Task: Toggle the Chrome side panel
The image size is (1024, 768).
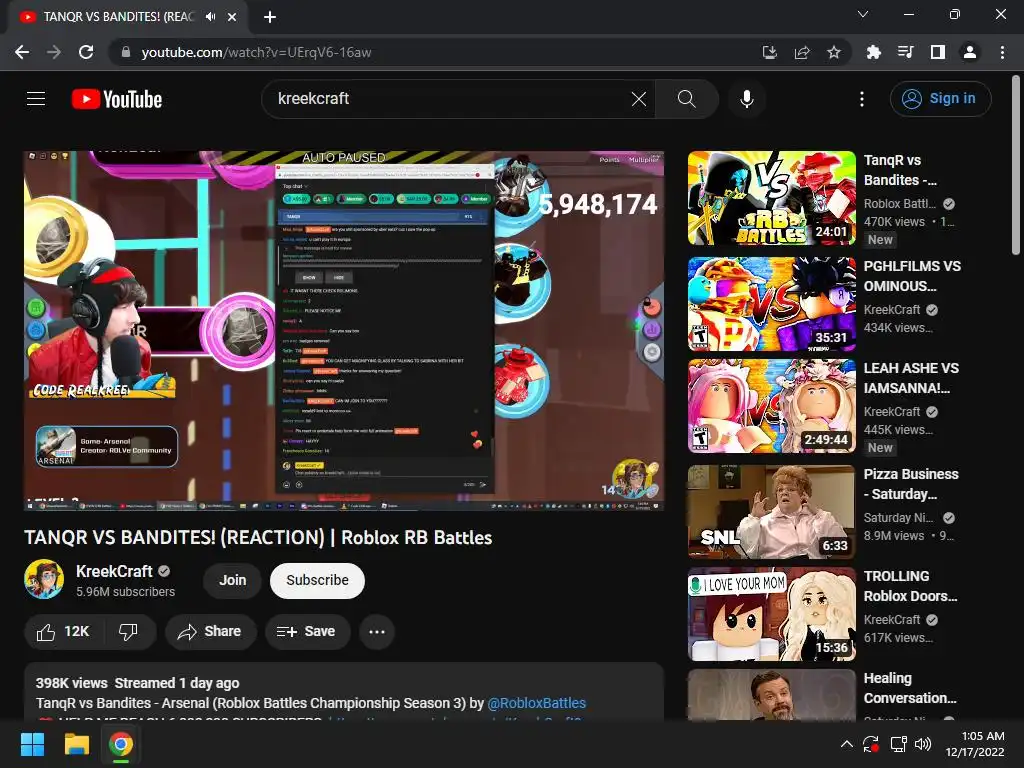Action: pos(938,52)
